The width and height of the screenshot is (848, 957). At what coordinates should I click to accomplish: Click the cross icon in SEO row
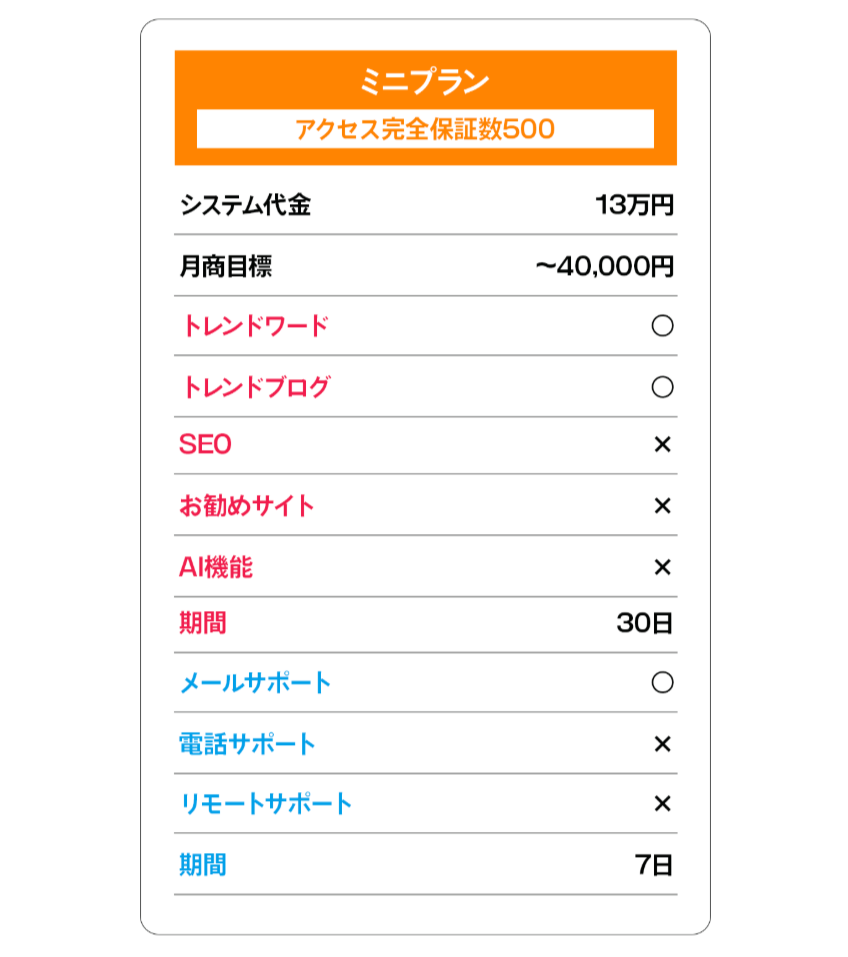coord(662,444)
